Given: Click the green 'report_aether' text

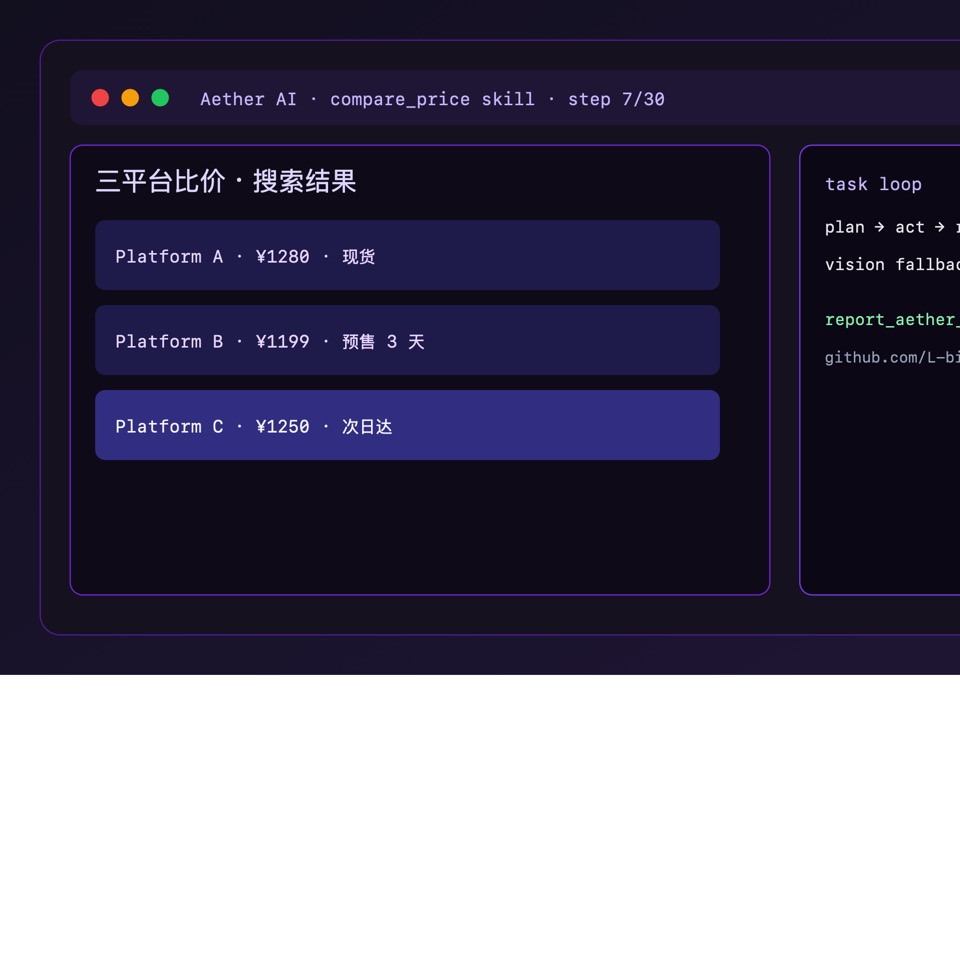Looking at the screenshot, I should tap(892, 320).
